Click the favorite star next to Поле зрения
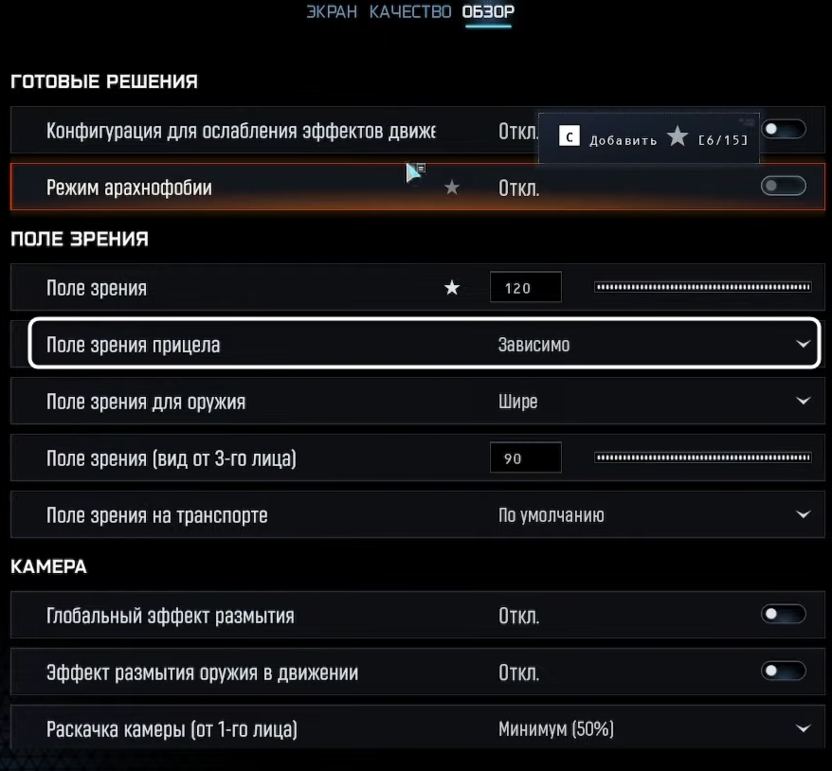 pyautogui.click(x=452, y=288)
